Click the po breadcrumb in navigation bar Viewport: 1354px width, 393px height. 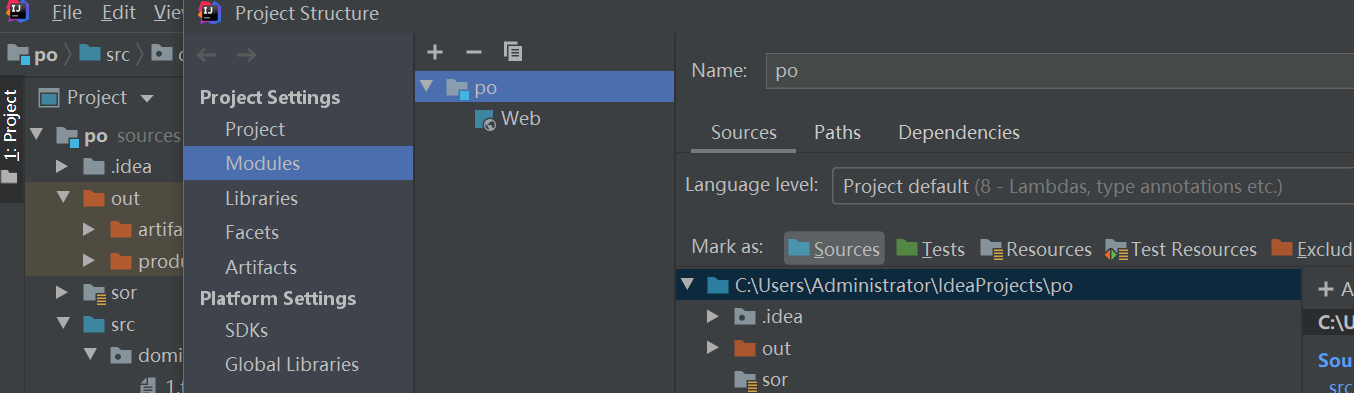(x=34, y=54)
